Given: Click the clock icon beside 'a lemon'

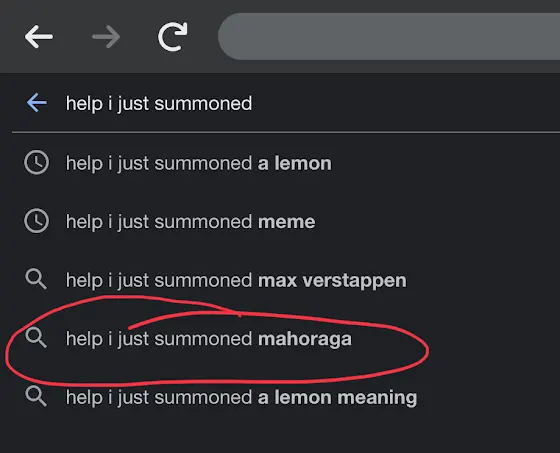Looking at the screenshot, I should tap(36, 163).
